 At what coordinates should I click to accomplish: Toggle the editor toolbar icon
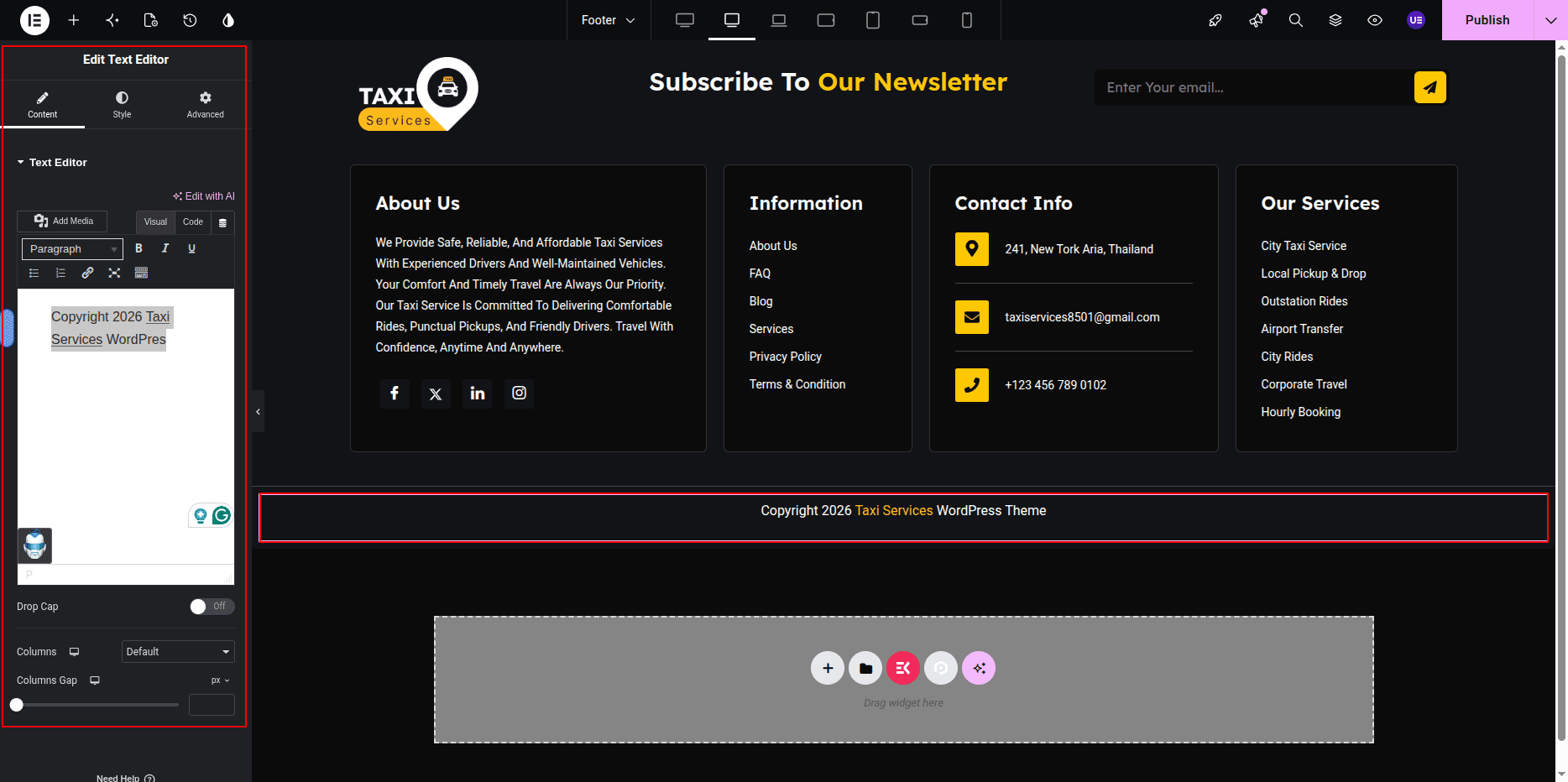click(141, 273)
